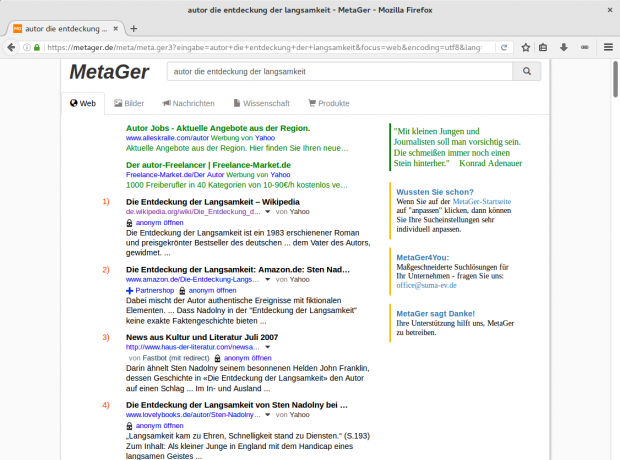
Task: Open the bookmarks list clipboard icon
Action: (543, 47)
